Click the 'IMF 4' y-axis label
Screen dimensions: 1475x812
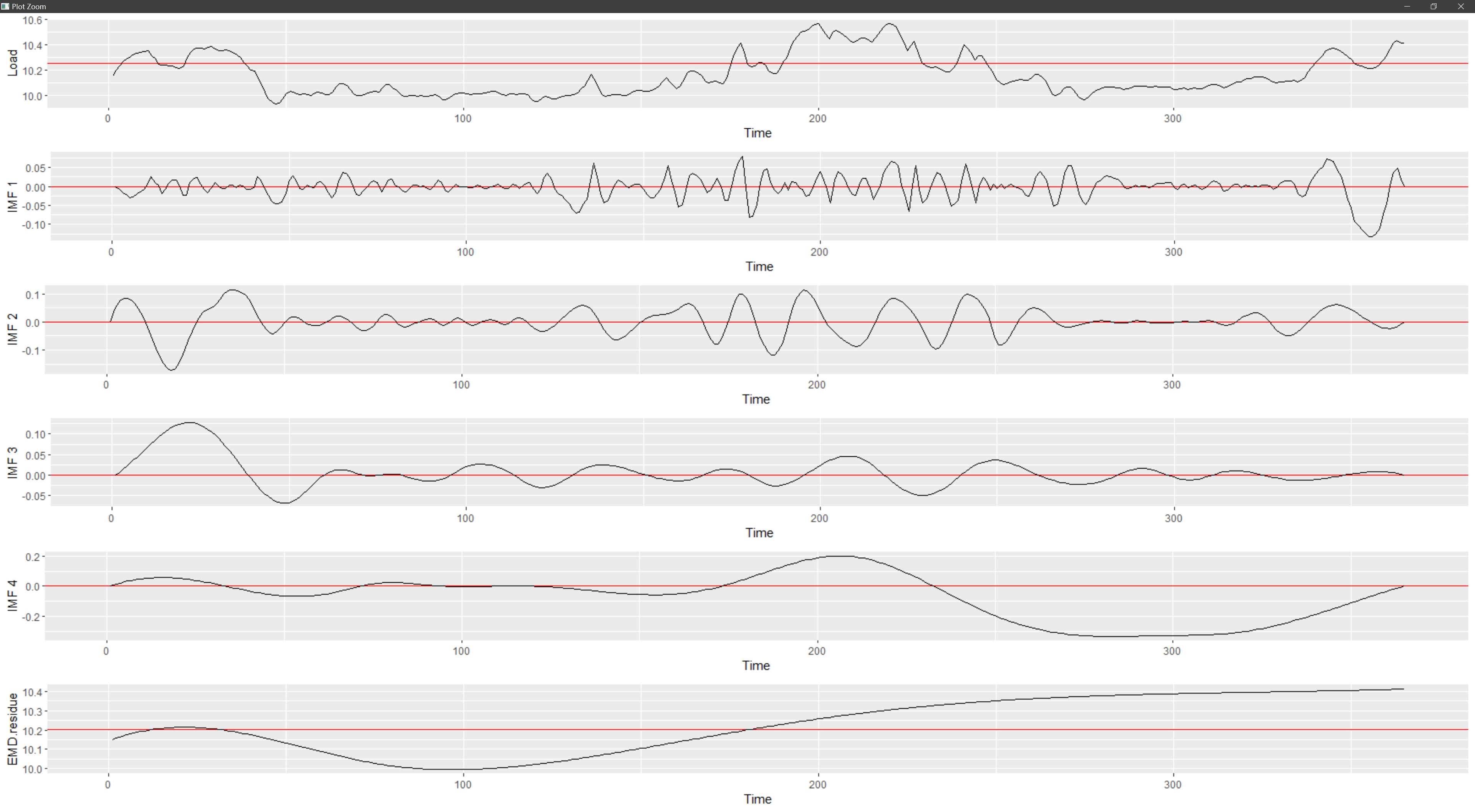(12, 595)
